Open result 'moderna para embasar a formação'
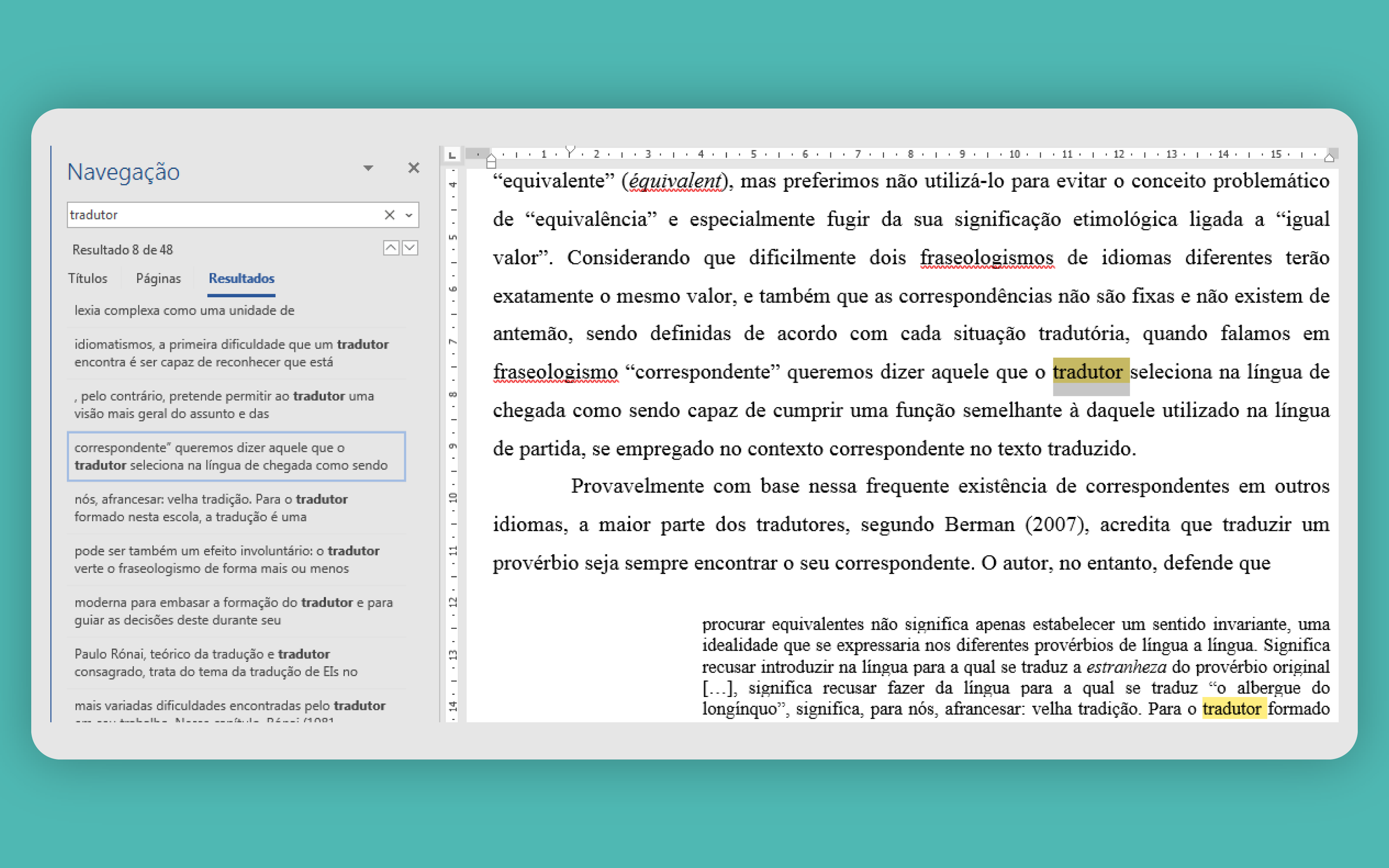The image size is (1389, 868). coord(237,612)
